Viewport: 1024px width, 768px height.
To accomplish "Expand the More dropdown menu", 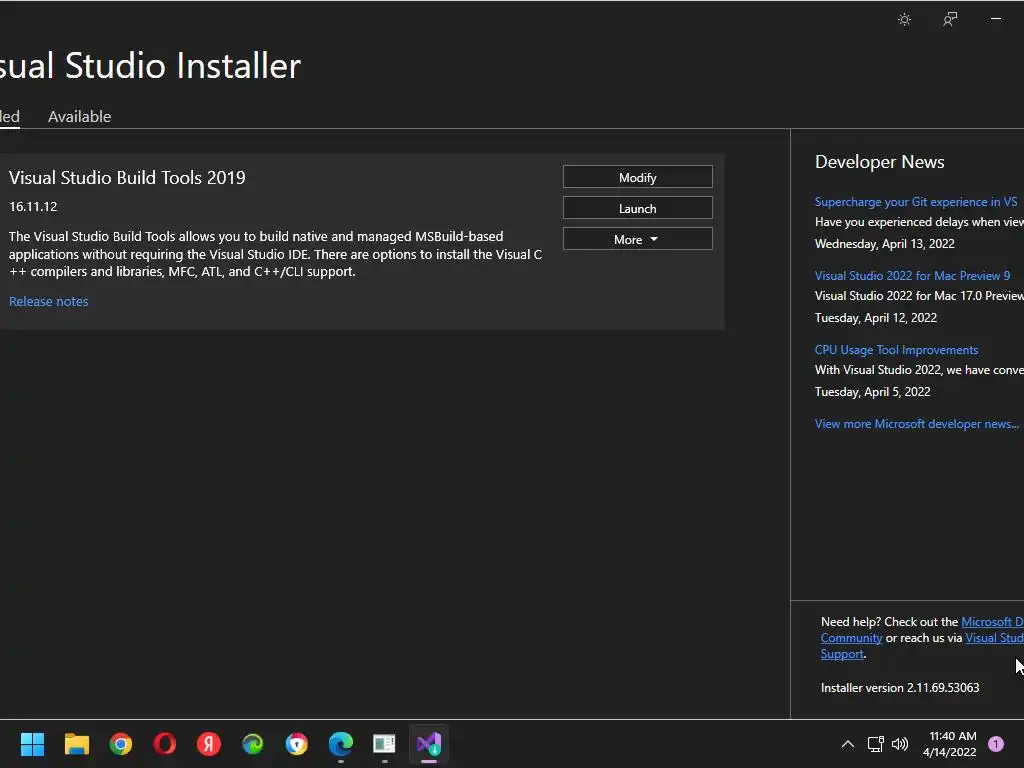I will coord(637,239).
